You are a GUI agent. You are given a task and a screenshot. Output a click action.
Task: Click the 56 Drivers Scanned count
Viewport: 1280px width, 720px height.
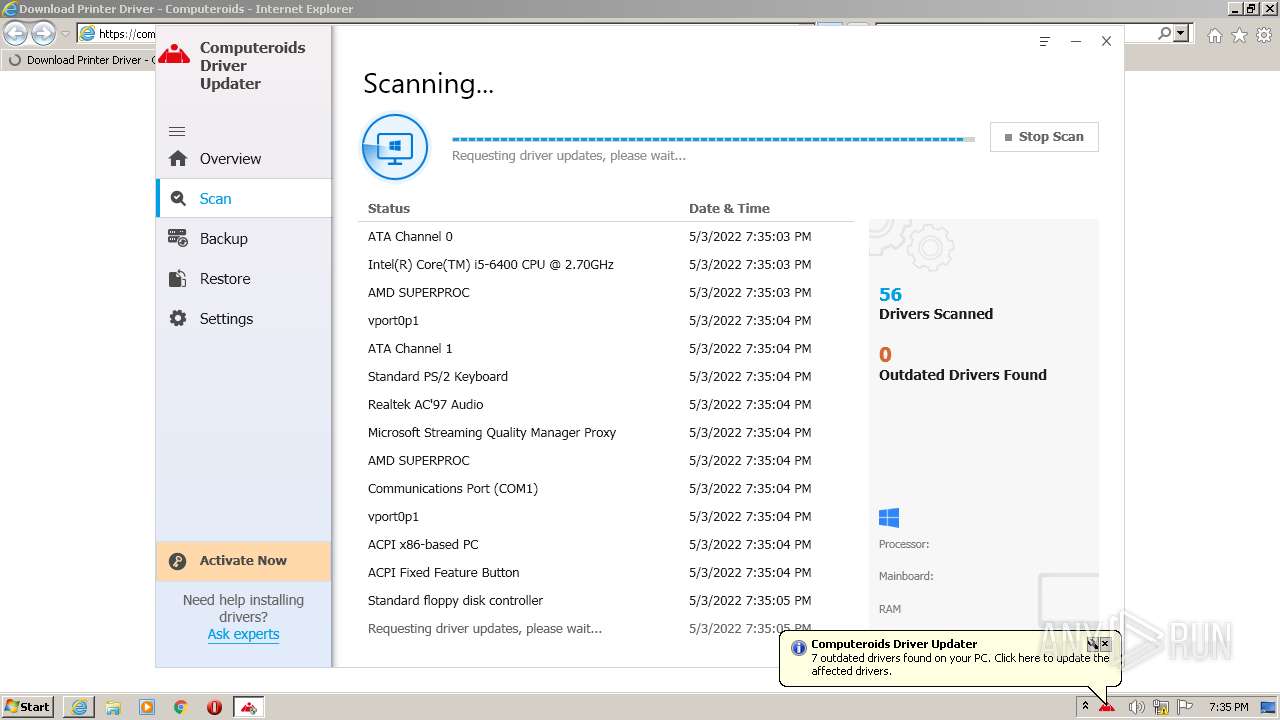point(890,294)
